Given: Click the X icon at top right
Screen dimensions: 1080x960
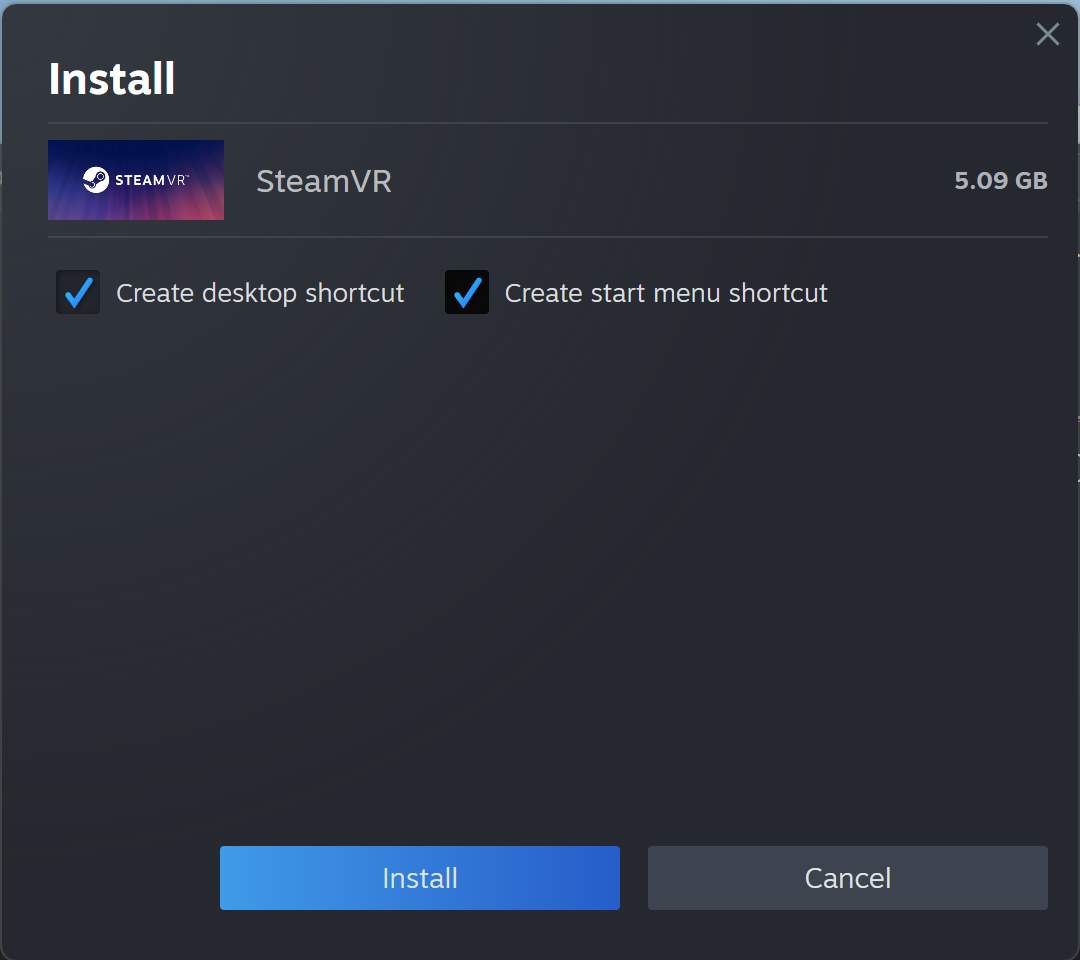Looking at the screenshot, I should point(1047,34).
